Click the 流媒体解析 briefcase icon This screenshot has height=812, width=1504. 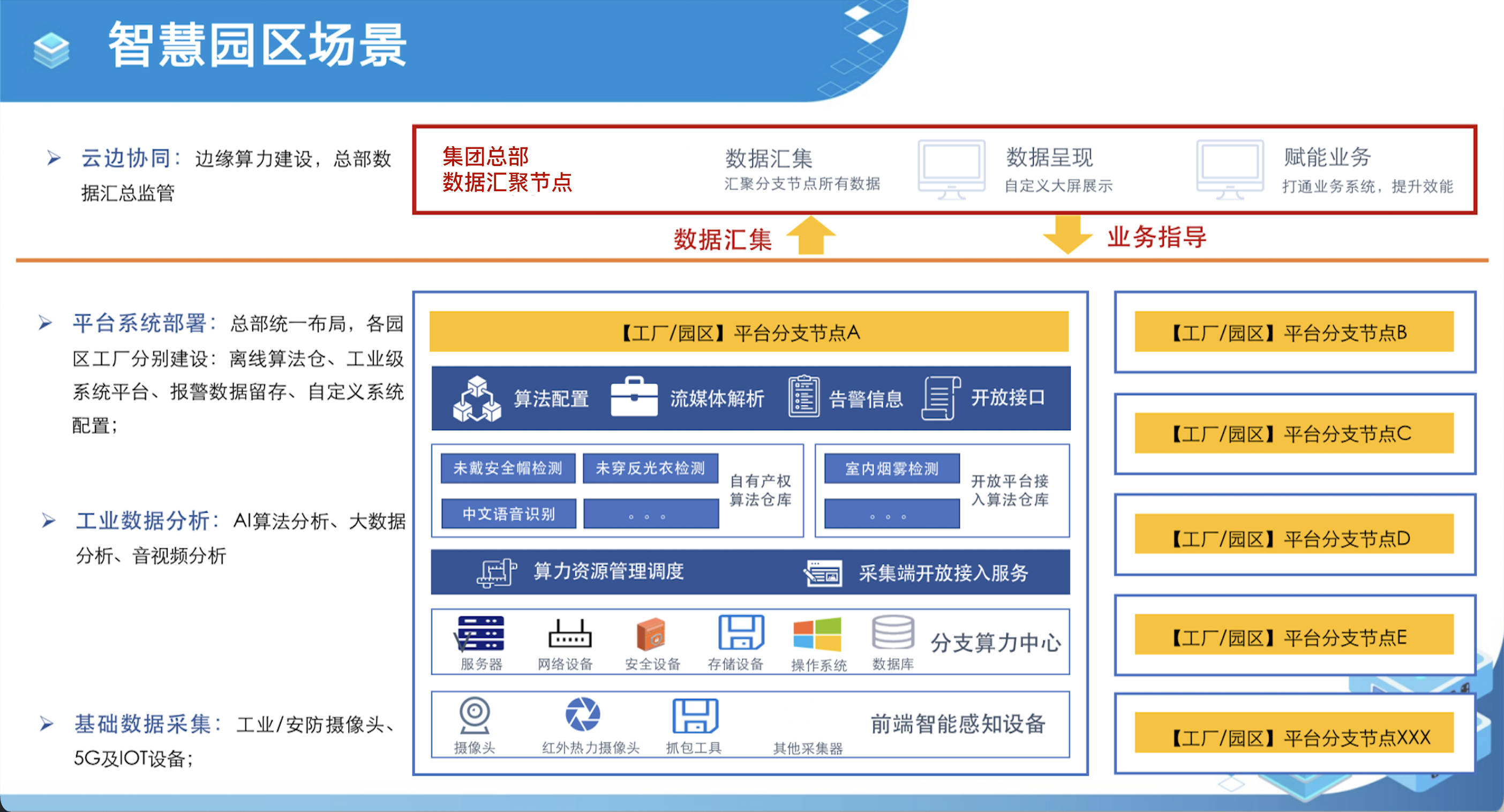click(634, 396)
